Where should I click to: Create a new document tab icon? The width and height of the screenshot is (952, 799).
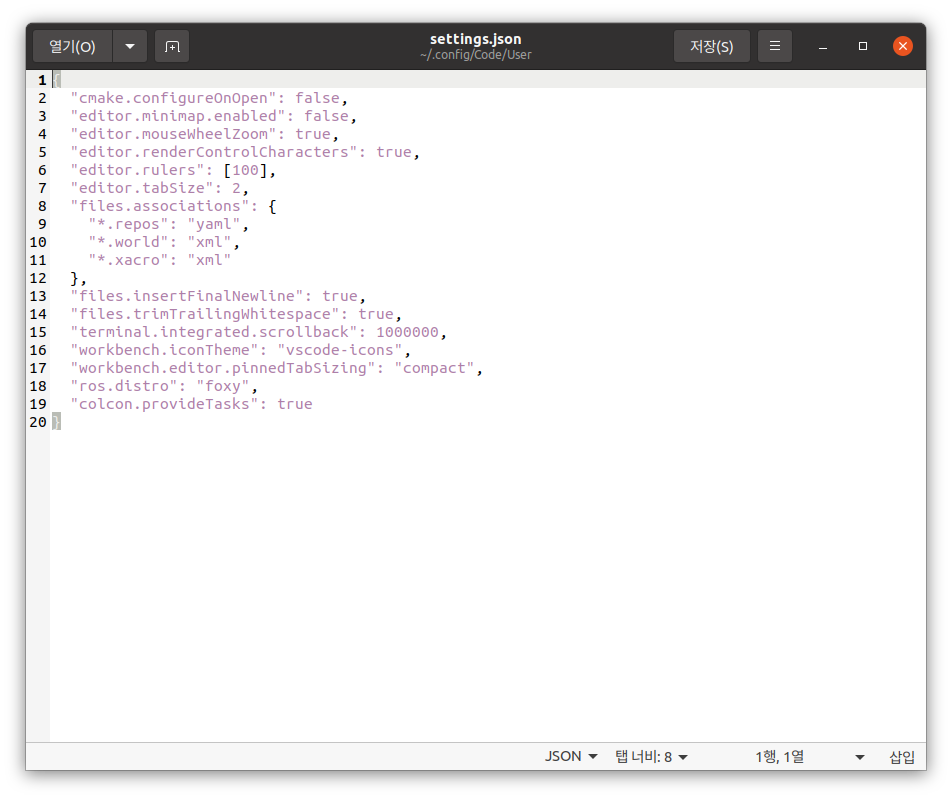(x=172, y=46)
